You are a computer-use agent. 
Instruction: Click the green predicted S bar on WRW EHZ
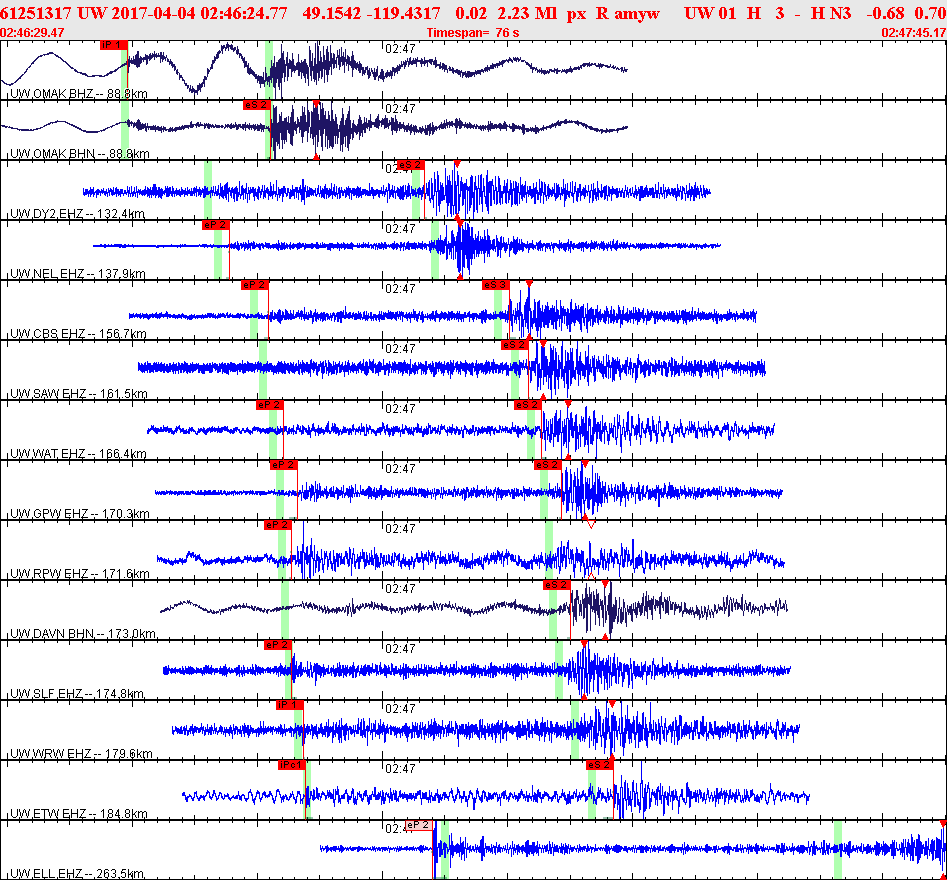coord(575,729)
